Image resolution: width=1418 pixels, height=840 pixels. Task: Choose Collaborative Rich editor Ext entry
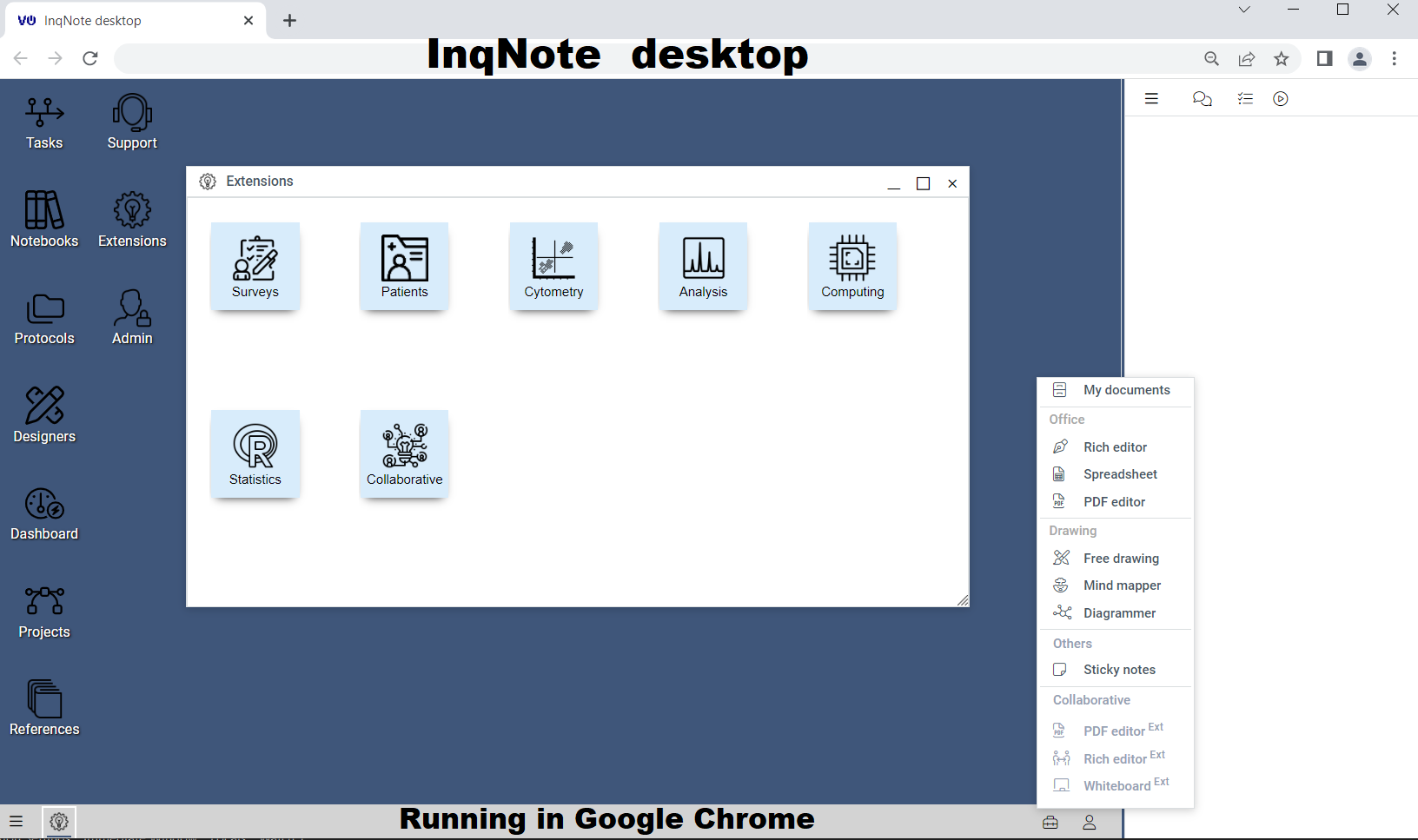coord(1116,758)
